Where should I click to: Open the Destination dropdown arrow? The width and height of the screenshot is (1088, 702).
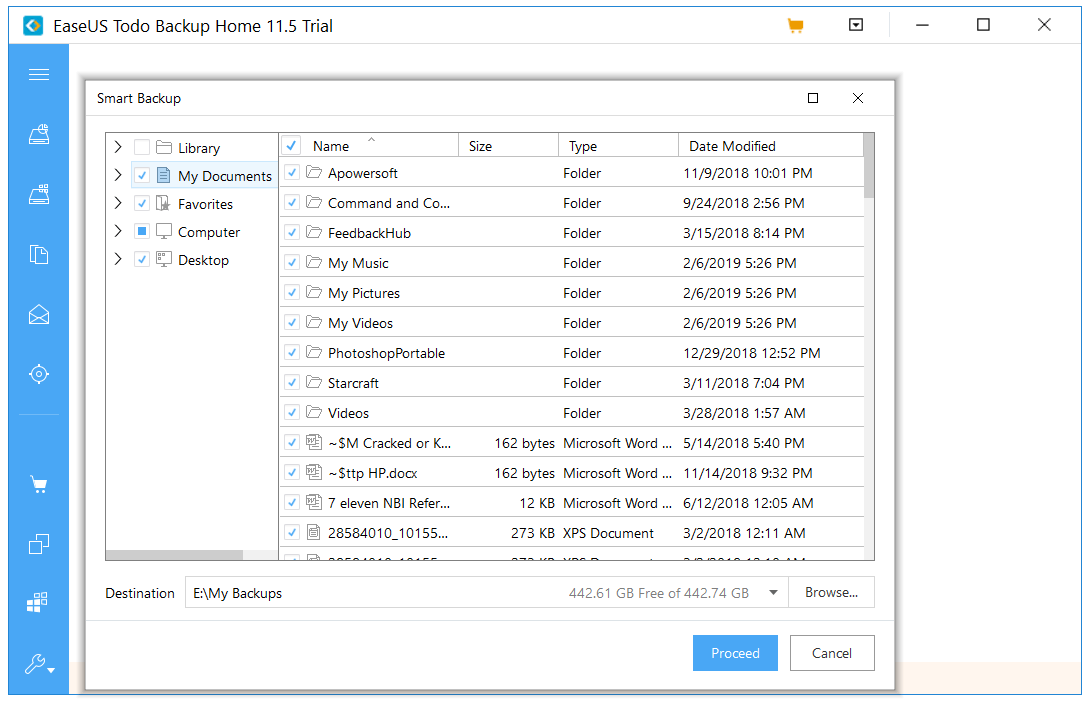(773, 592)
